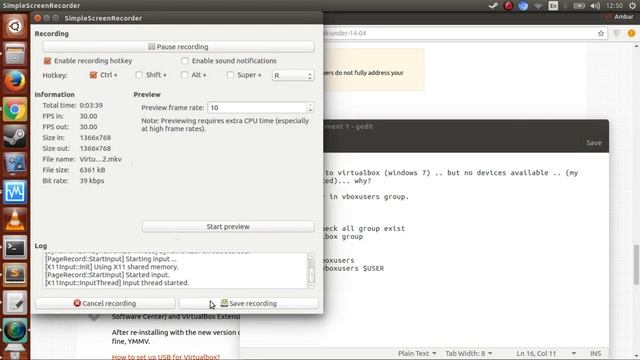Open the globe browser launcher icon
Image resolution: width=640 pixels, height=360 pixels.
click(15, 330)
